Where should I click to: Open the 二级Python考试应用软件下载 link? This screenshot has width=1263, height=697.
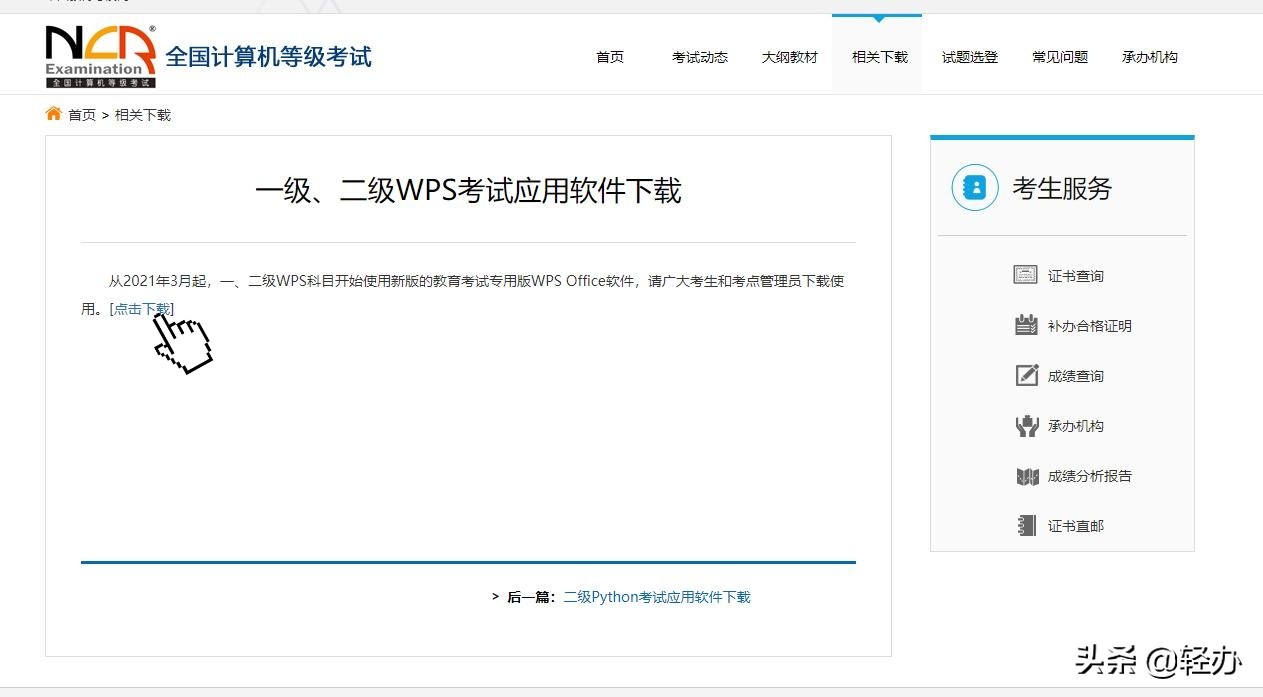[657, 597]
